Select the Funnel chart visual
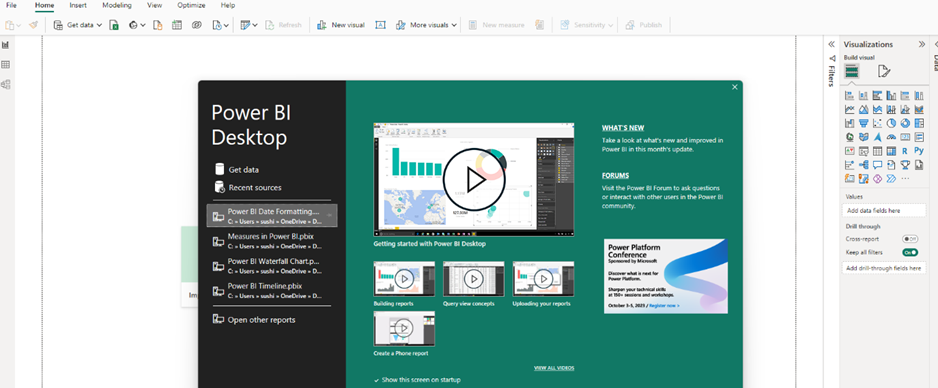This screenshot has width=938, height=388. (863, 123)
